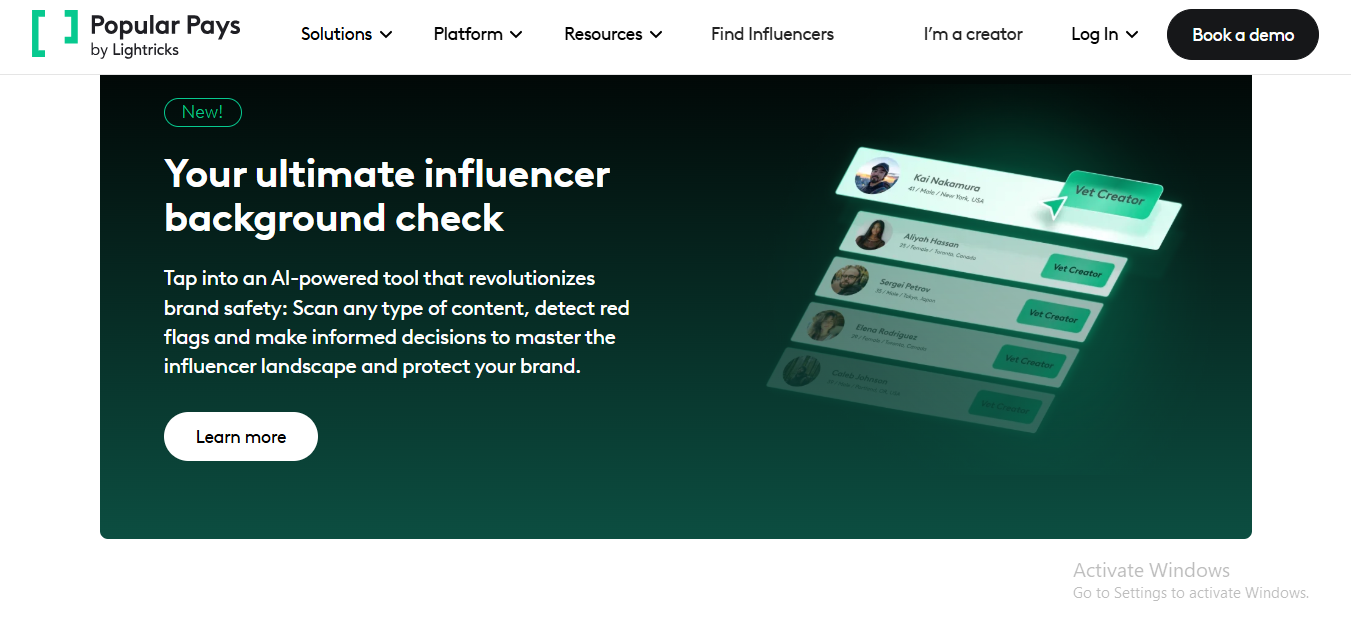Click the Learn more button
This screenshot has height=630, width=1351.
(241, 437)
